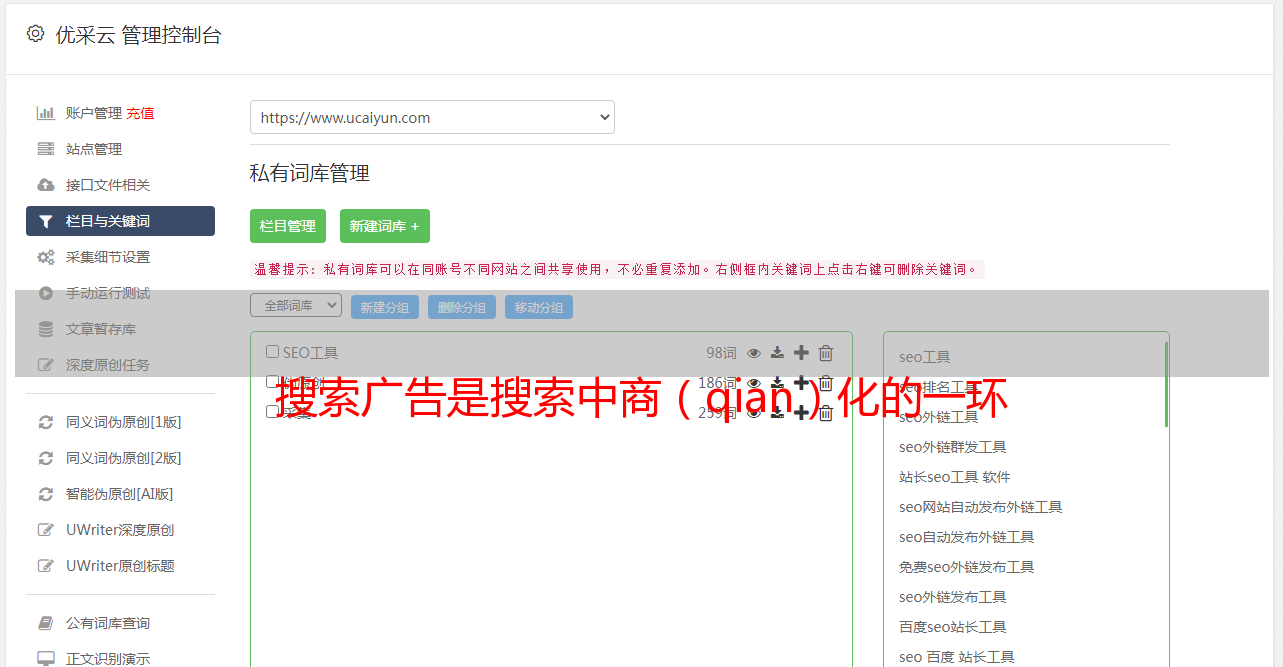Click the eye icon on 259词 row

[754, 413]
